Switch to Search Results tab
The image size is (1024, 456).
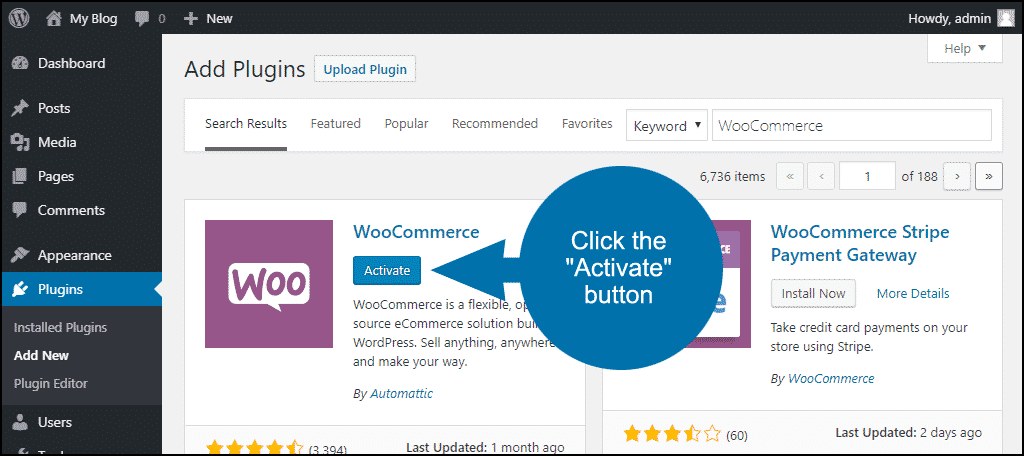[246, 123]
